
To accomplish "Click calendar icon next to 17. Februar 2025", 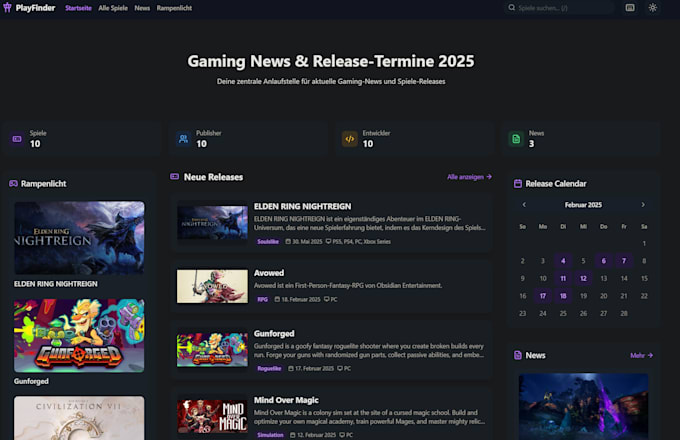I will [x=291, y=368].
